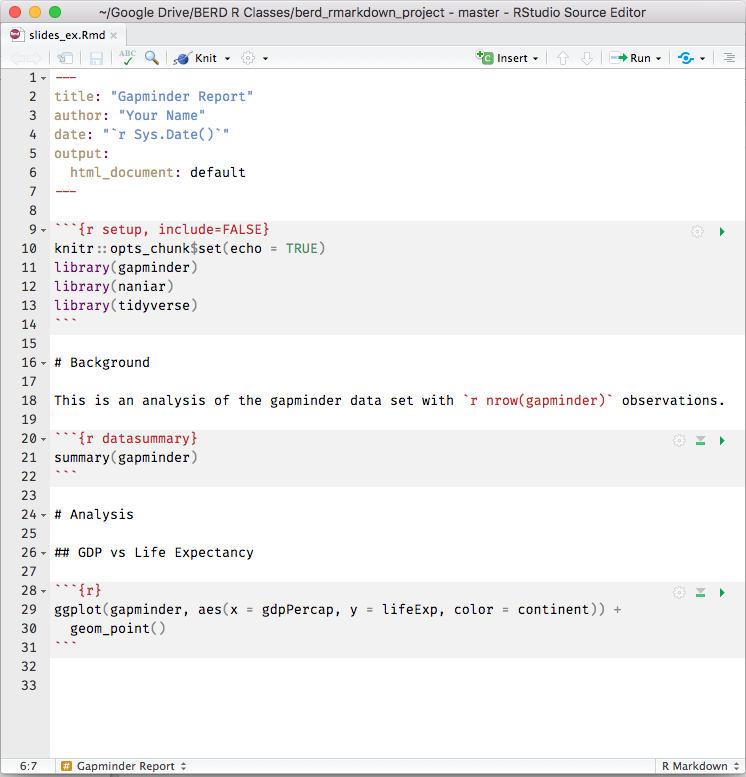Open datasummary chunk options gear
This screenshot has height=777, width=746.
tap(679, 441)
